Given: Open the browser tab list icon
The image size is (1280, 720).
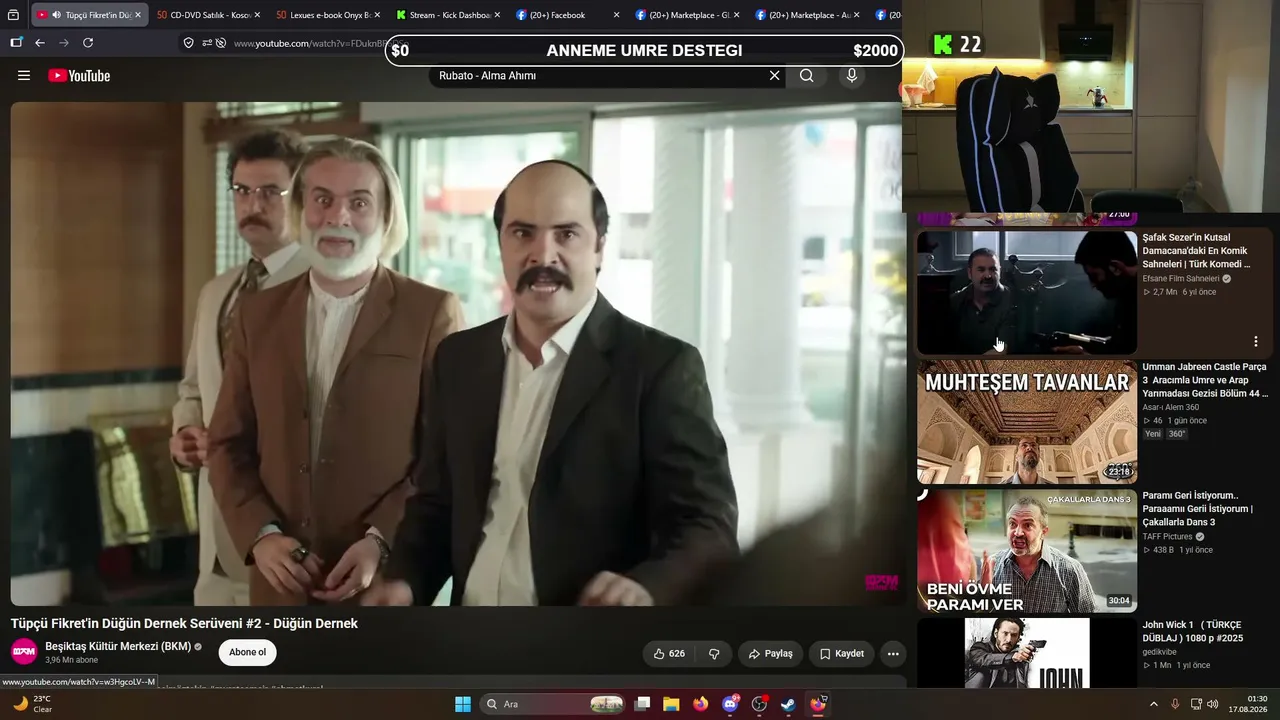Looking at the screenshot, I should click(14, 15).
